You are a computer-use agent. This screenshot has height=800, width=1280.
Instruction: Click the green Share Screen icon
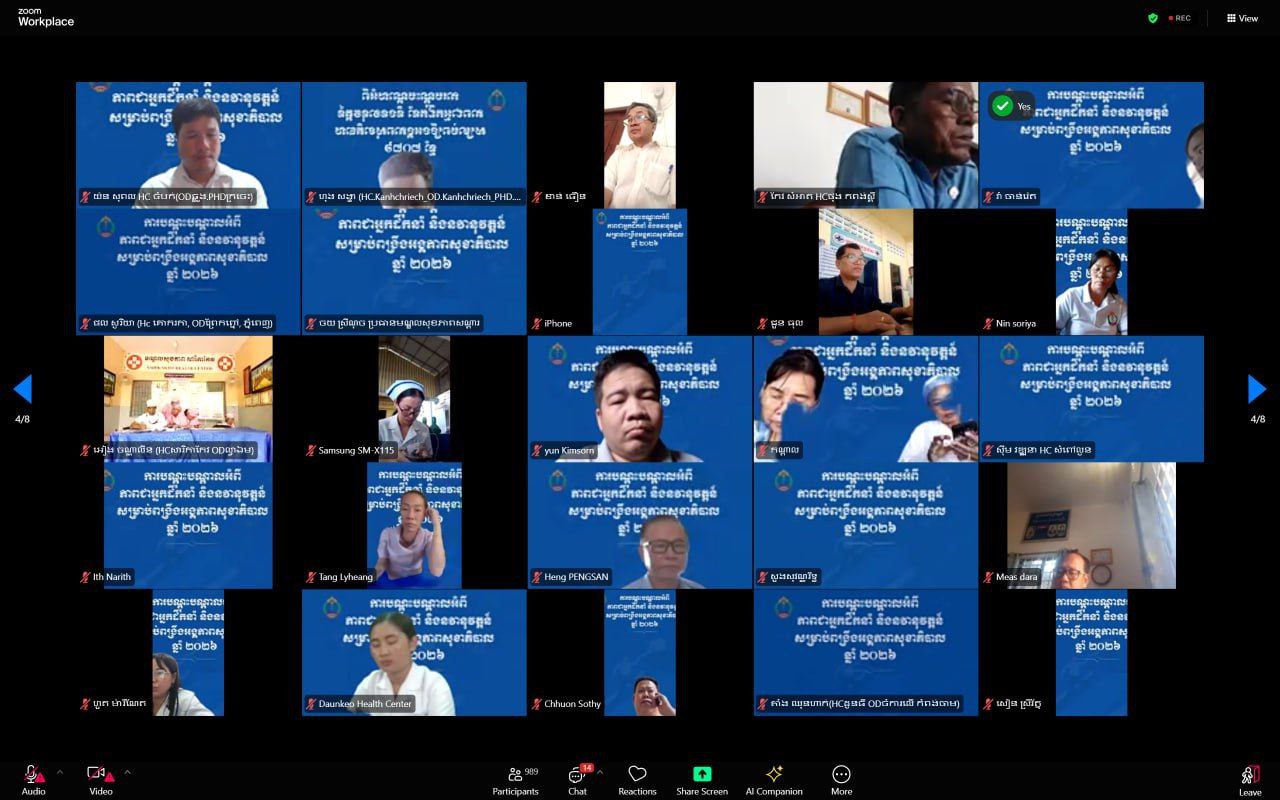tap(702, 774)
